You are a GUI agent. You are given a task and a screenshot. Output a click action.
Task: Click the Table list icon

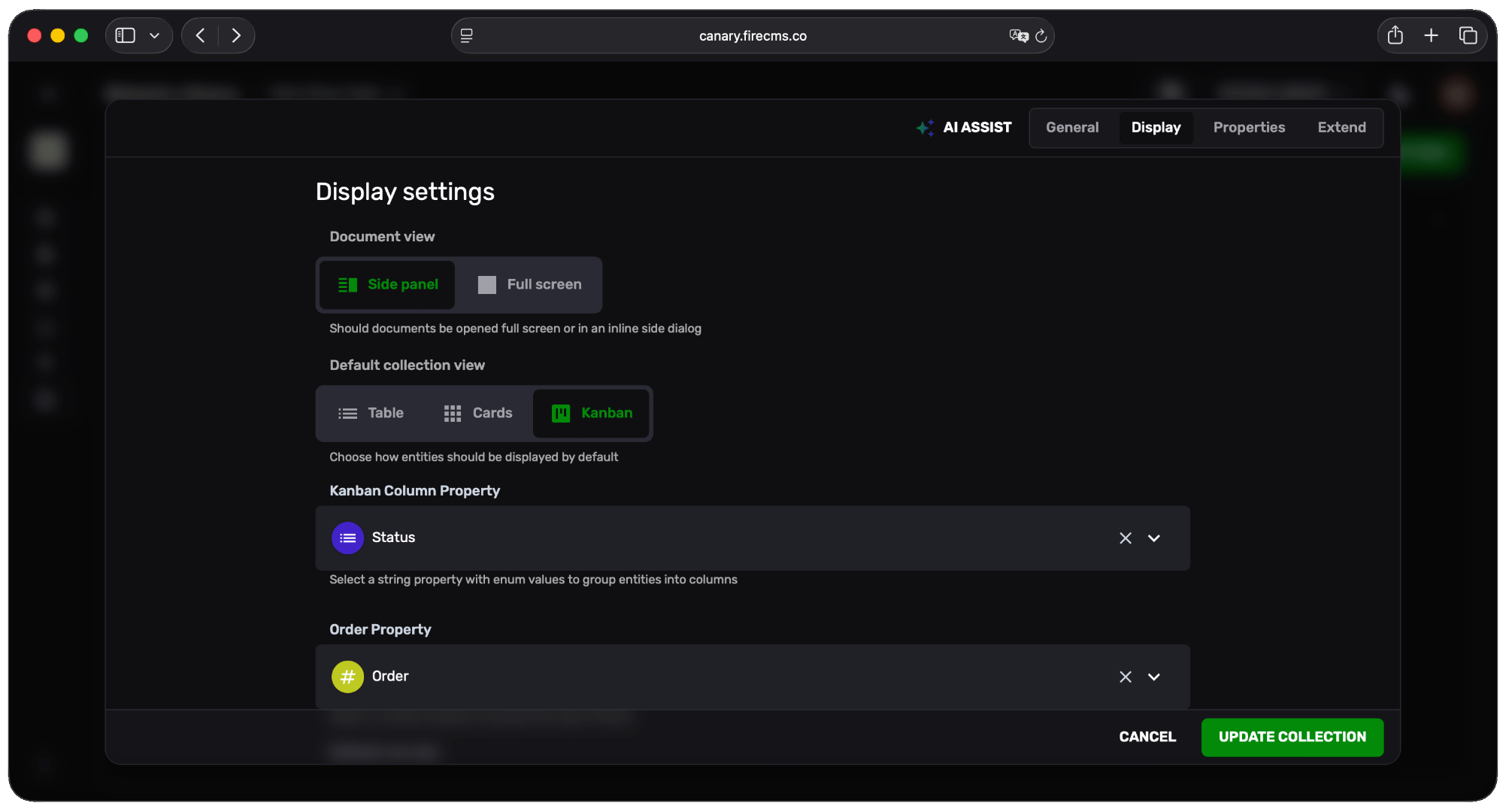(347, 413)
